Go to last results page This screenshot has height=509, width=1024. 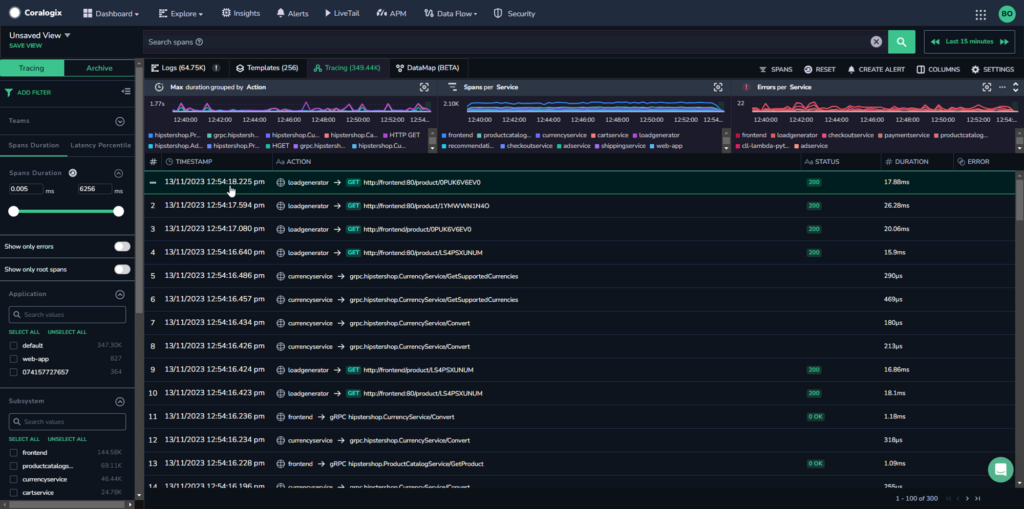978,499
